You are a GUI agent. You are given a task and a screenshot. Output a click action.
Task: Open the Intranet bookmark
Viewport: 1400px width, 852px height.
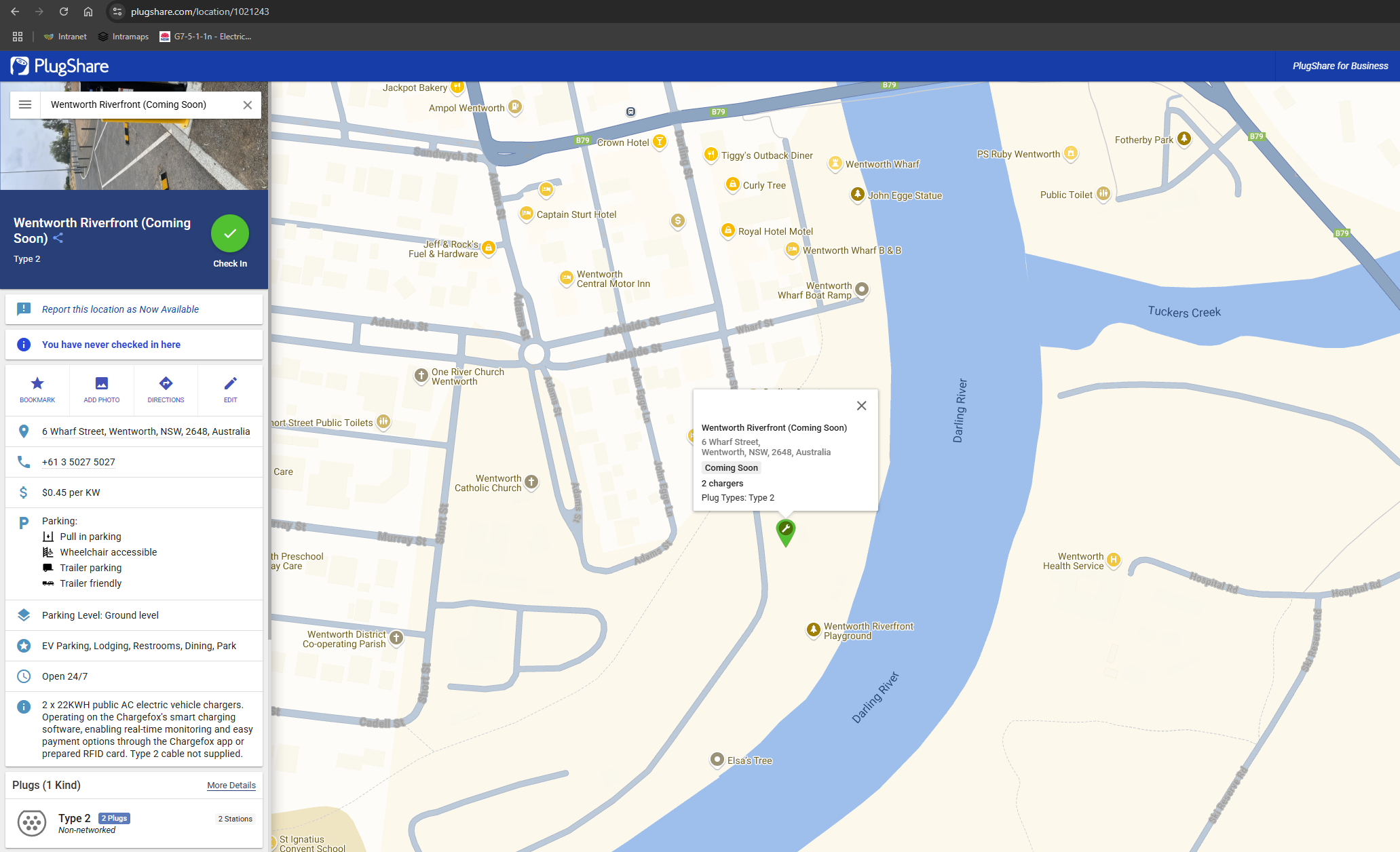(x=66, y=37)
